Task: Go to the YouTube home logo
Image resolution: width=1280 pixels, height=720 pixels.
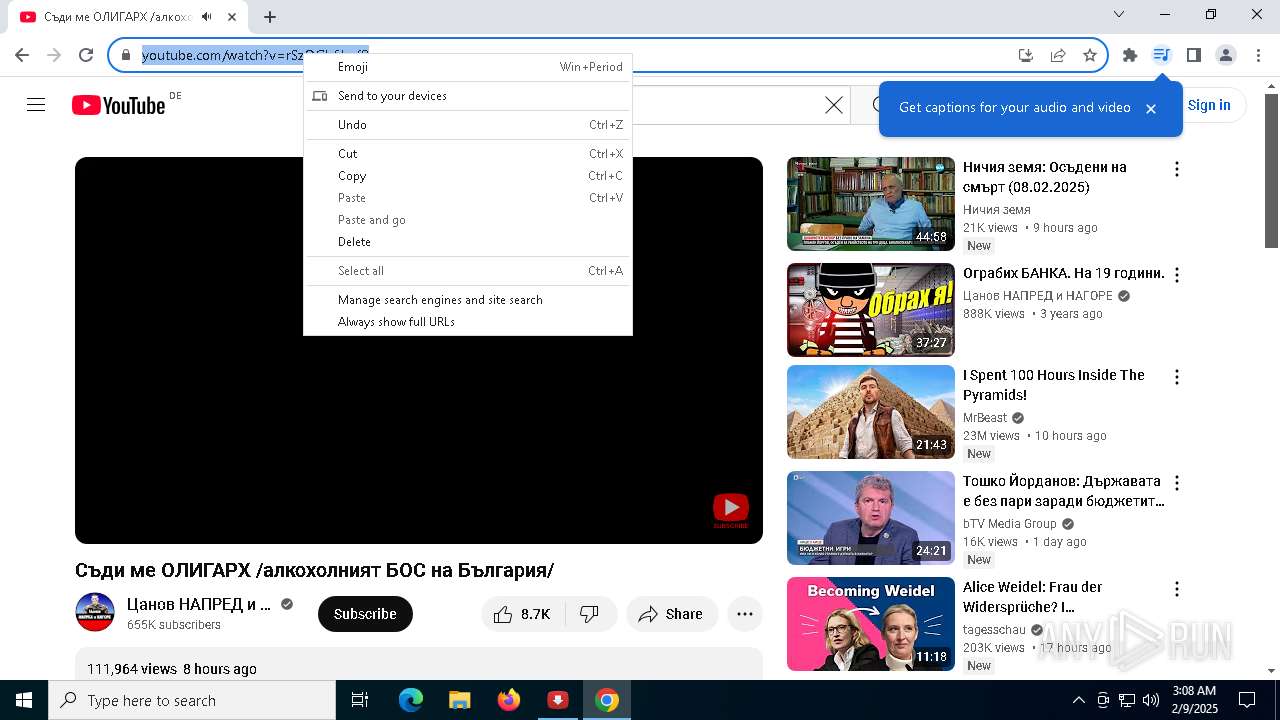Action: [118, 105]
